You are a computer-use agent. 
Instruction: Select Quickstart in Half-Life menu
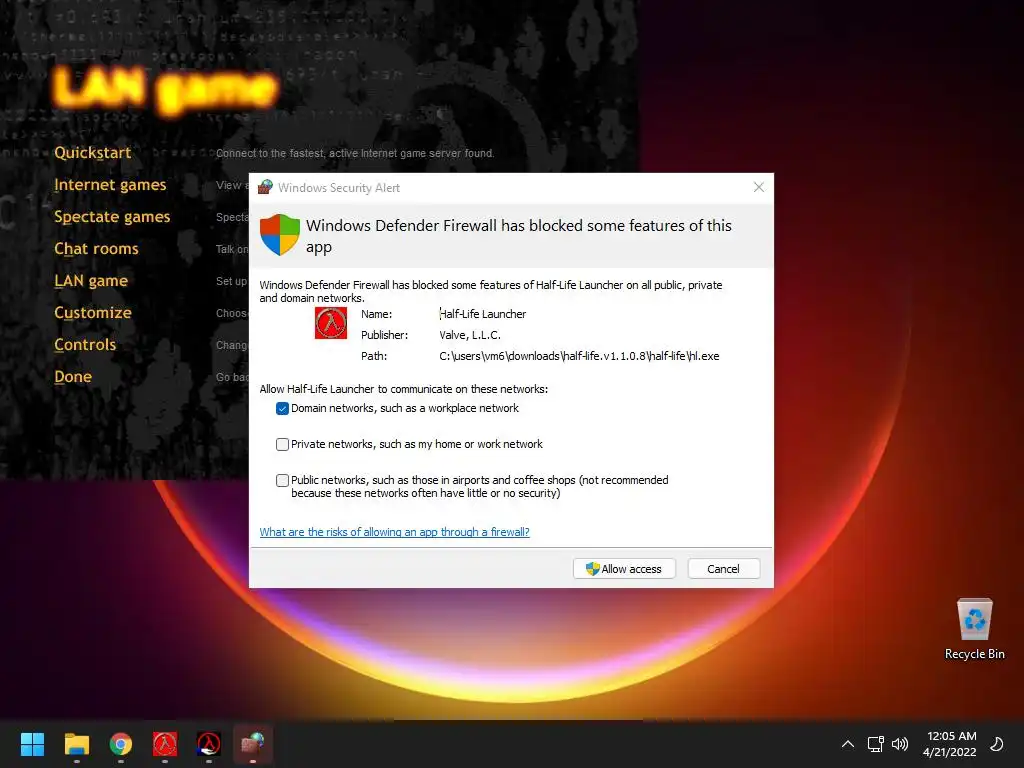[x=93, y=153]
